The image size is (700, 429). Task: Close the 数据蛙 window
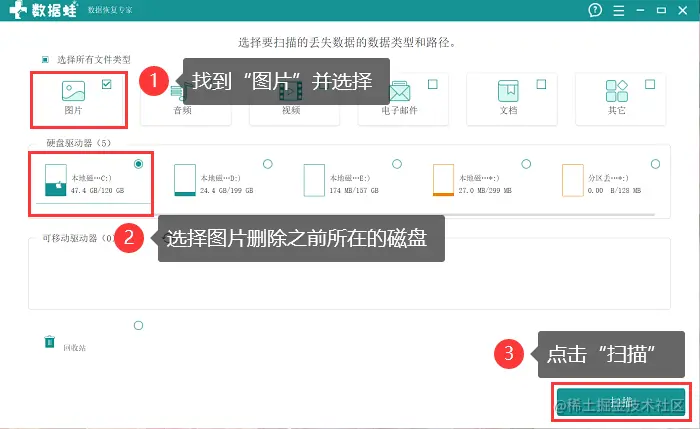coord(683,10)
